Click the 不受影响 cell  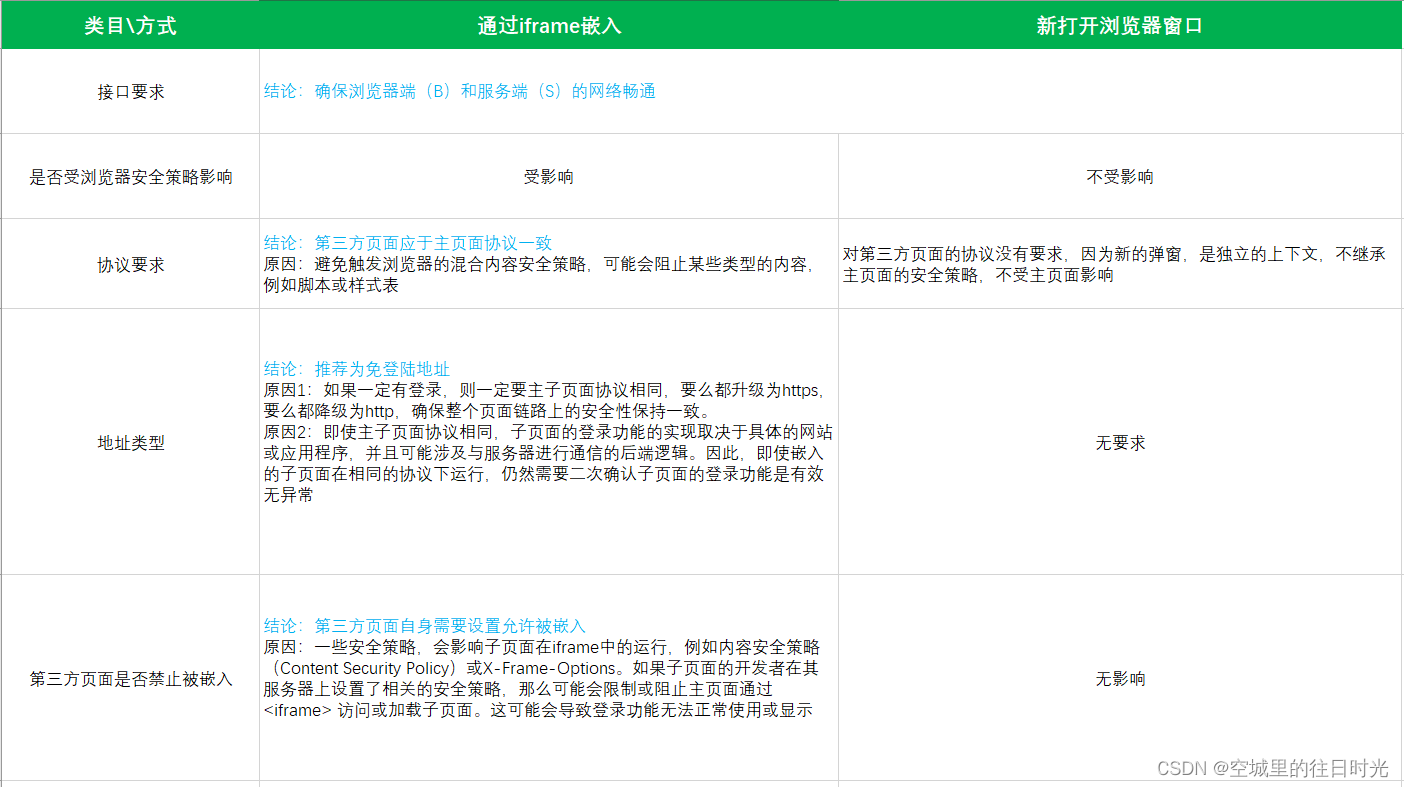click(x=1120, y=177)
